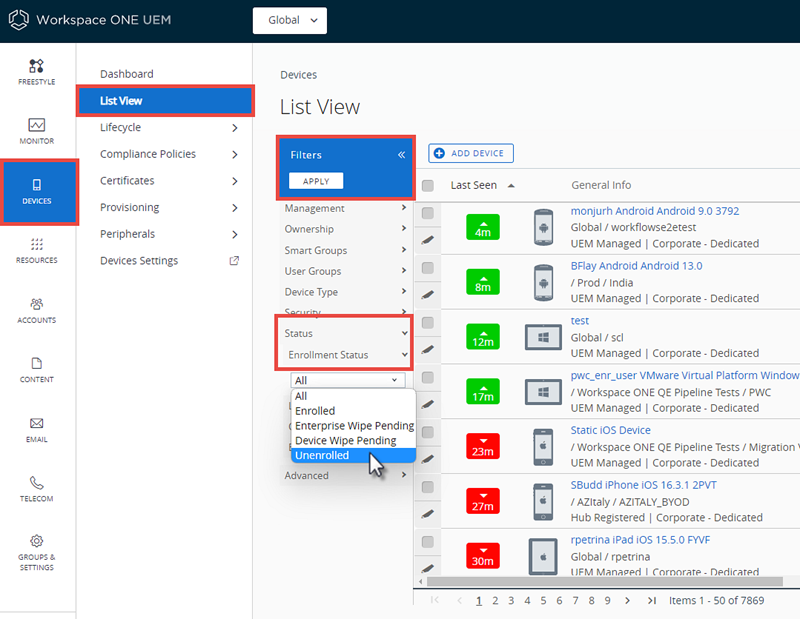Open the Monitor sidebar icon
Image resolution: width=800 pixels, height=619 pixels.
[x=36, y=125]
